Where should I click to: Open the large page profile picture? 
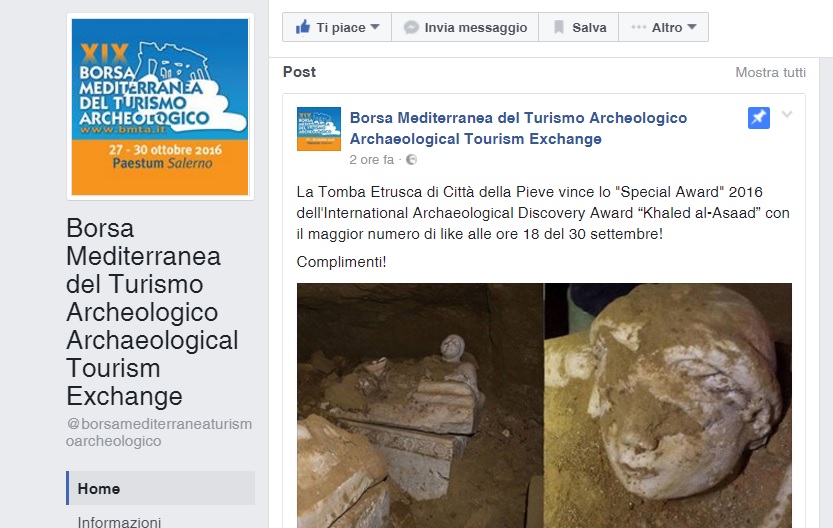coord(160,107)
